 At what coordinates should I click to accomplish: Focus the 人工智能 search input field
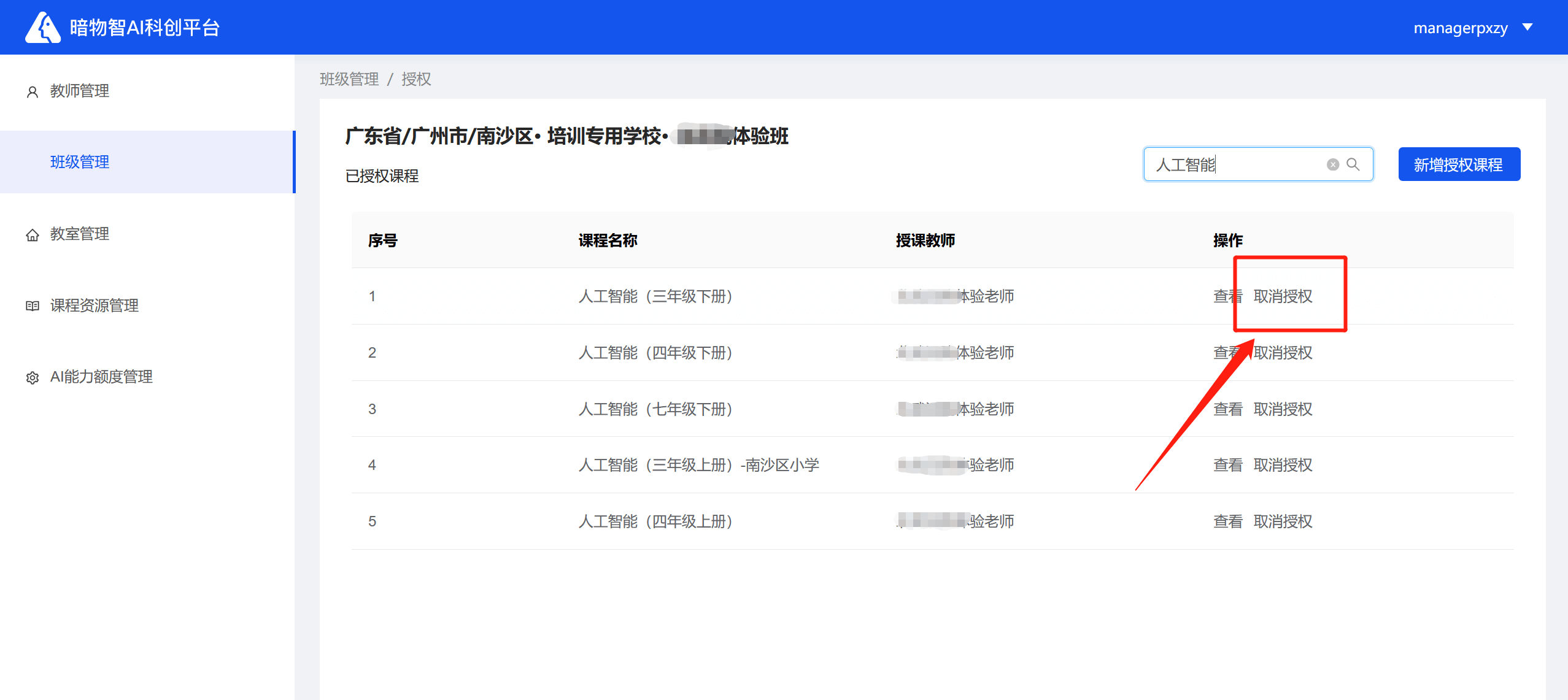(1234, 164)
